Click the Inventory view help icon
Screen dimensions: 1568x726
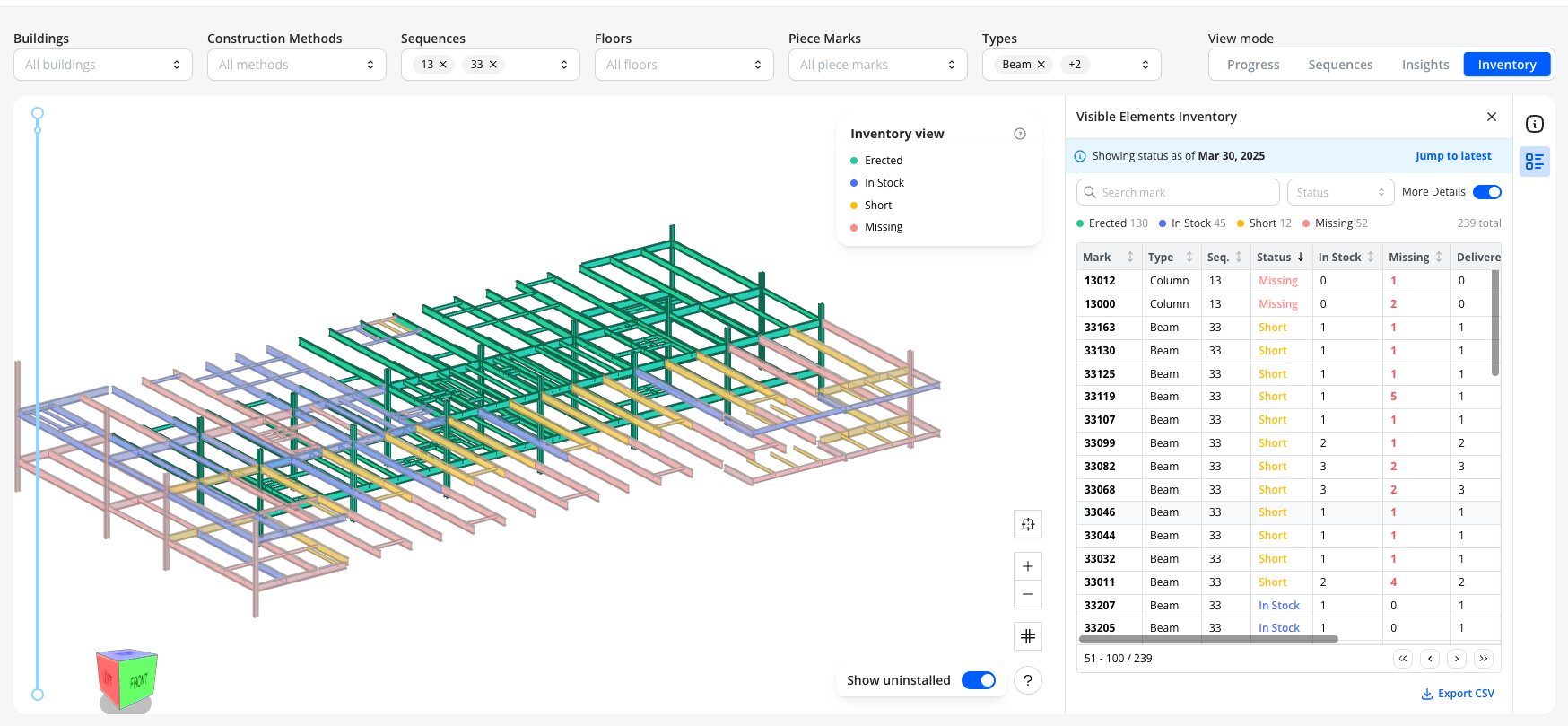click(x=1020, y=134)
